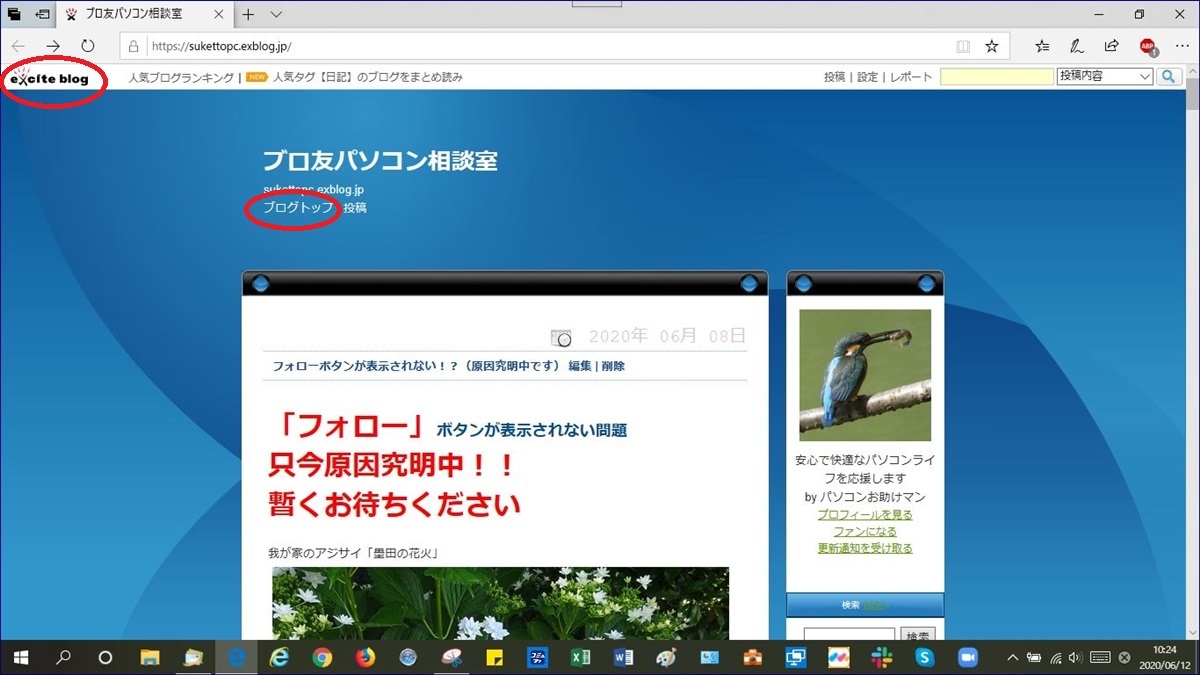Go forward using the browser forward arrow
The width and height of the screenshot is (1200, 675).
pyautogui.click(x=53, y=46)
